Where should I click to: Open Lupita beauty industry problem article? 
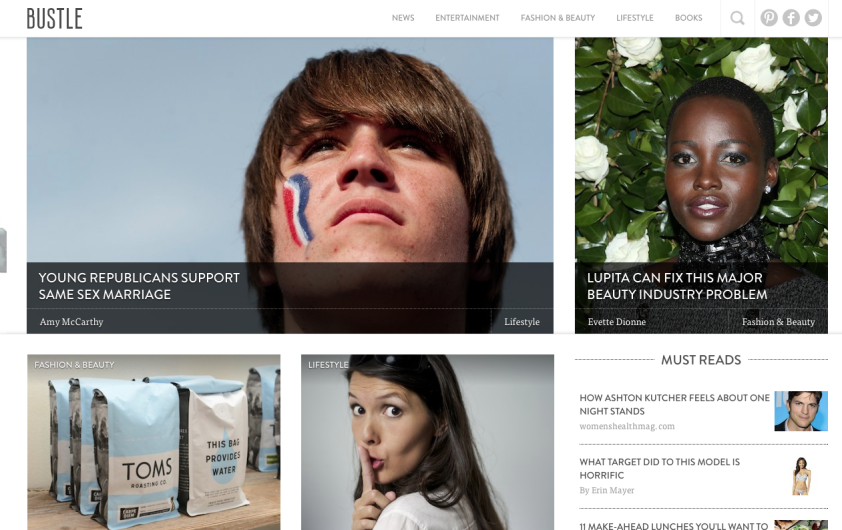click(677, 286)
